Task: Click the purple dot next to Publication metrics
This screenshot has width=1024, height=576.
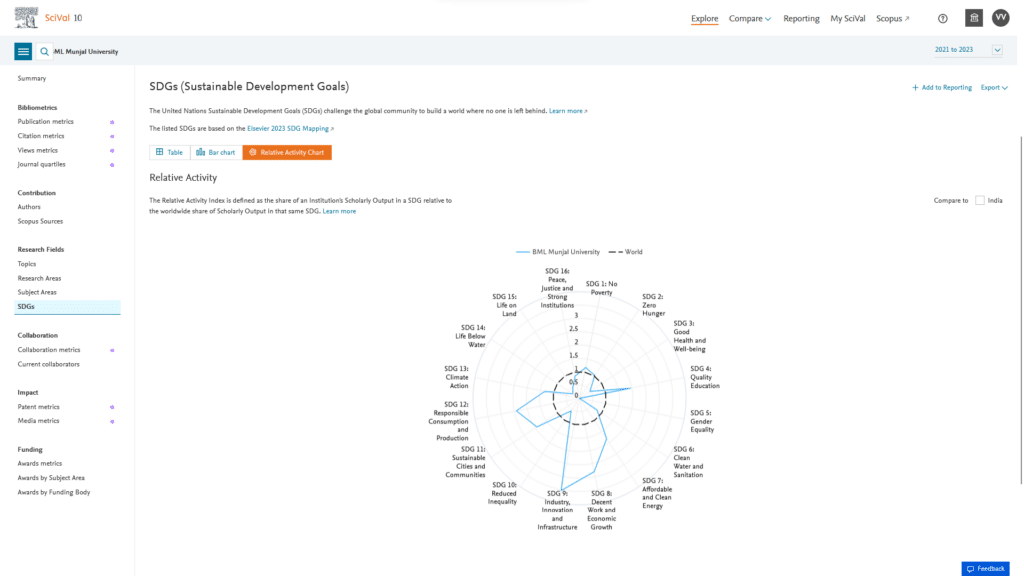Action: 112,122
